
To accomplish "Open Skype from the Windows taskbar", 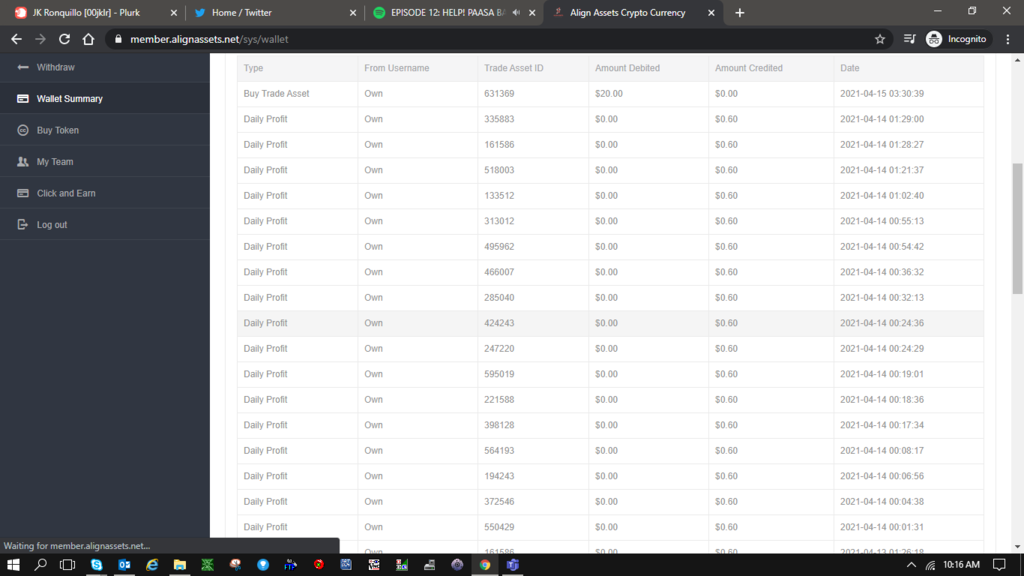I will [x=96, y=565].
